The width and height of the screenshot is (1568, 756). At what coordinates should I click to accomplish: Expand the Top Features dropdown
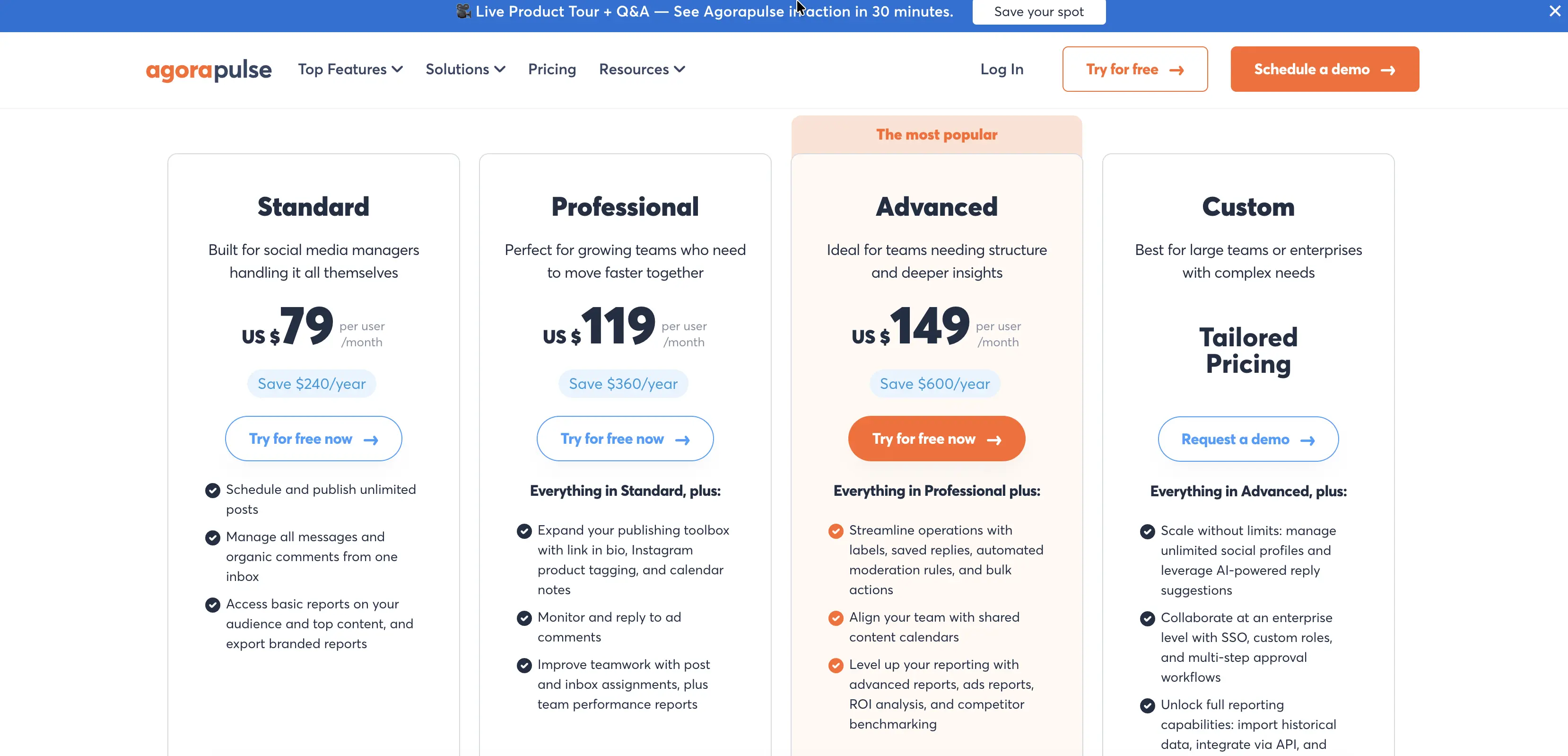[350, 70]
